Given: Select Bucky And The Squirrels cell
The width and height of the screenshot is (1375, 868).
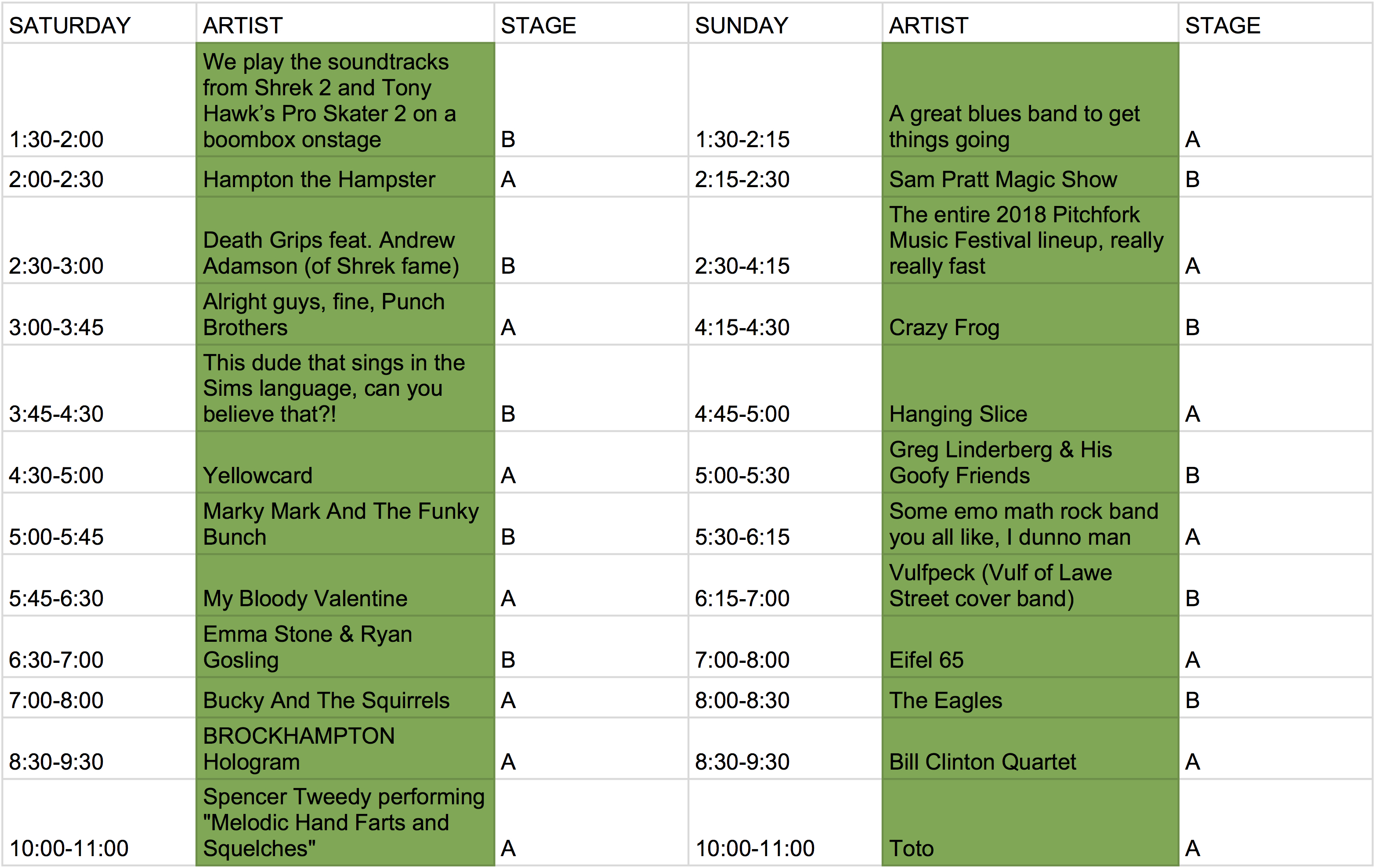Looking at the screenshot, I should 345,698.
